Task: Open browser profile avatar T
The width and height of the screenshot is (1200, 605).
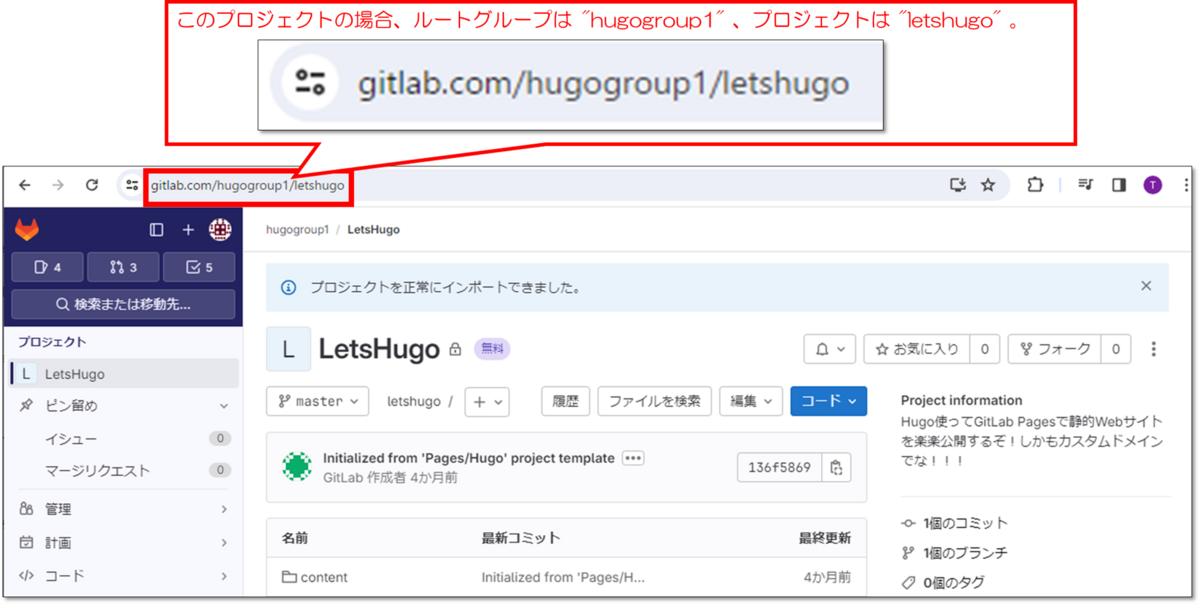Action: pyautogui.click(x=1153, y=185)
